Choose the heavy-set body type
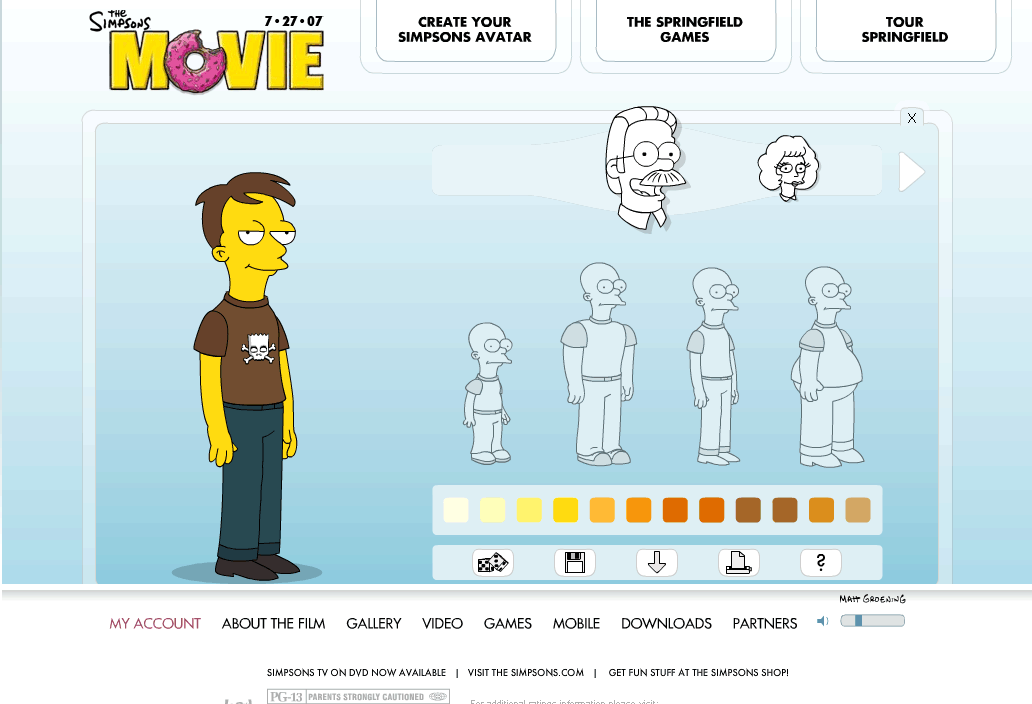 (x=828, y=366)
